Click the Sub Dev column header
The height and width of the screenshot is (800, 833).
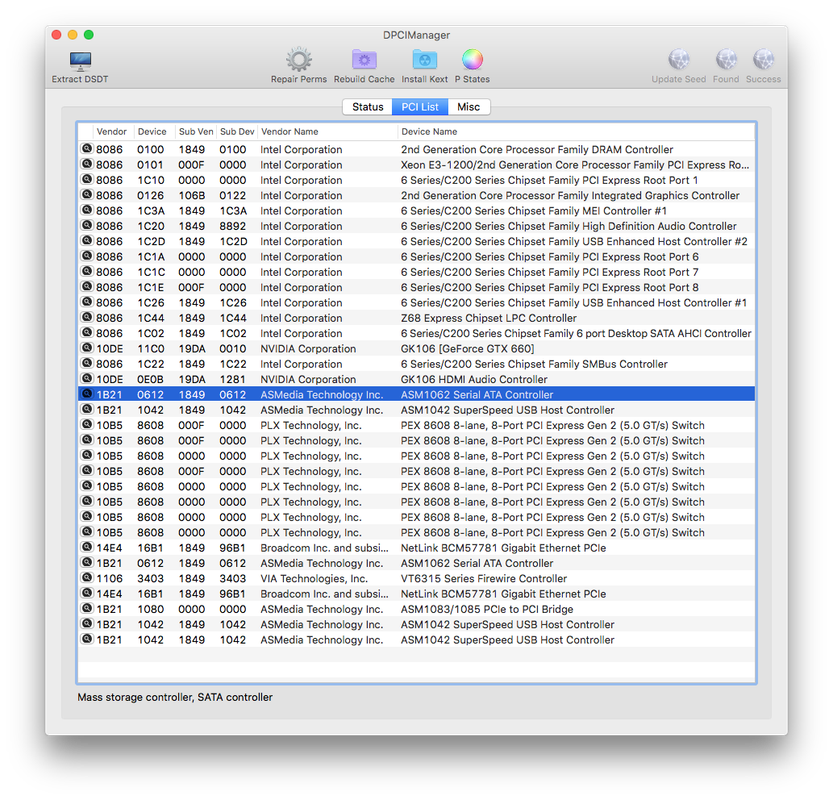coord(237,132)
